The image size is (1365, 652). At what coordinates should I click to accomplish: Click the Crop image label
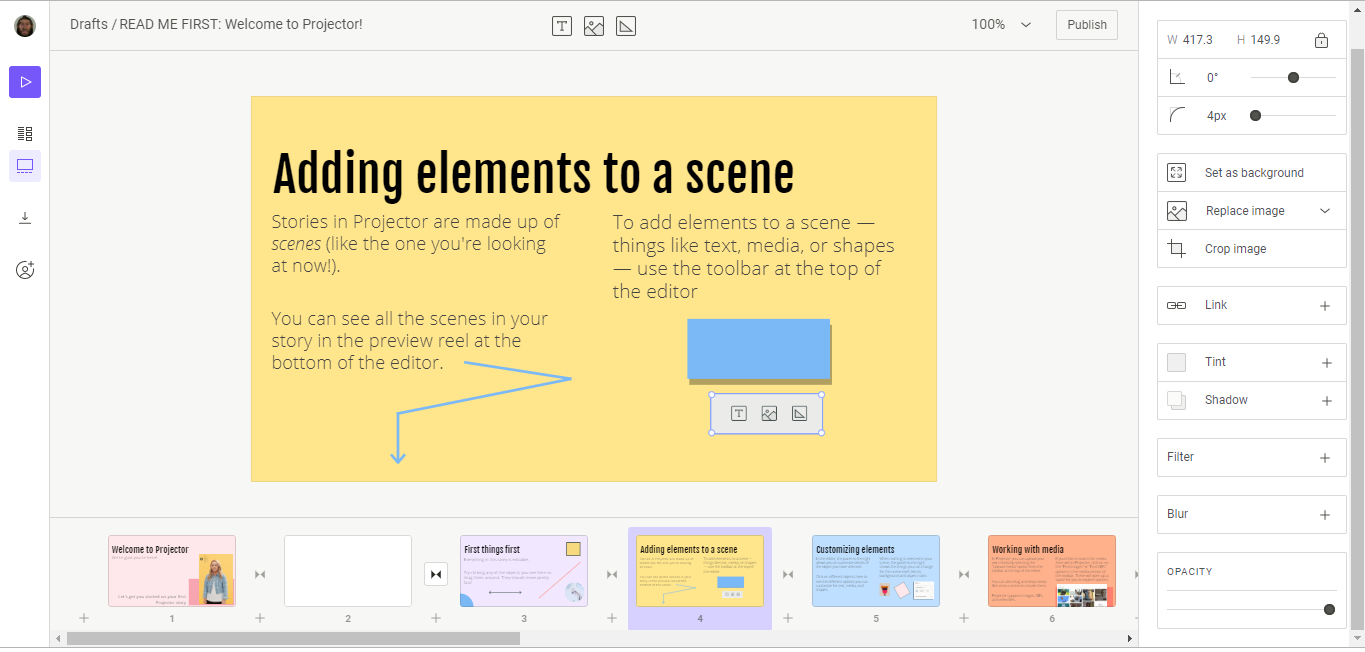tap(1236, 249)
